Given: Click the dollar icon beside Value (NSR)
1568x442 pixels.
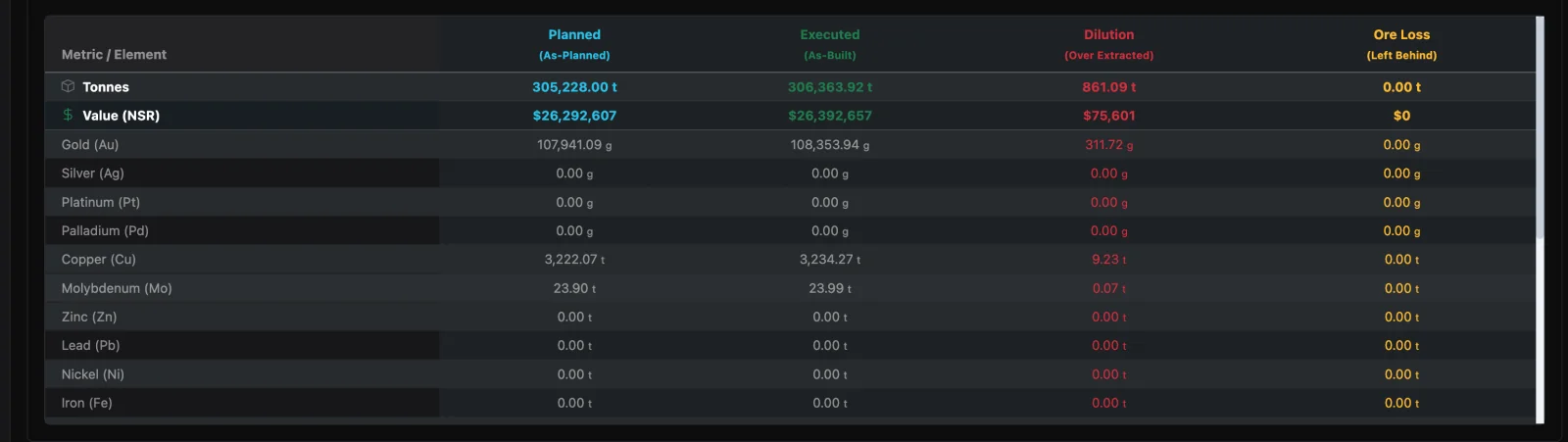Looking at the screenshot, I should [68, 115].
